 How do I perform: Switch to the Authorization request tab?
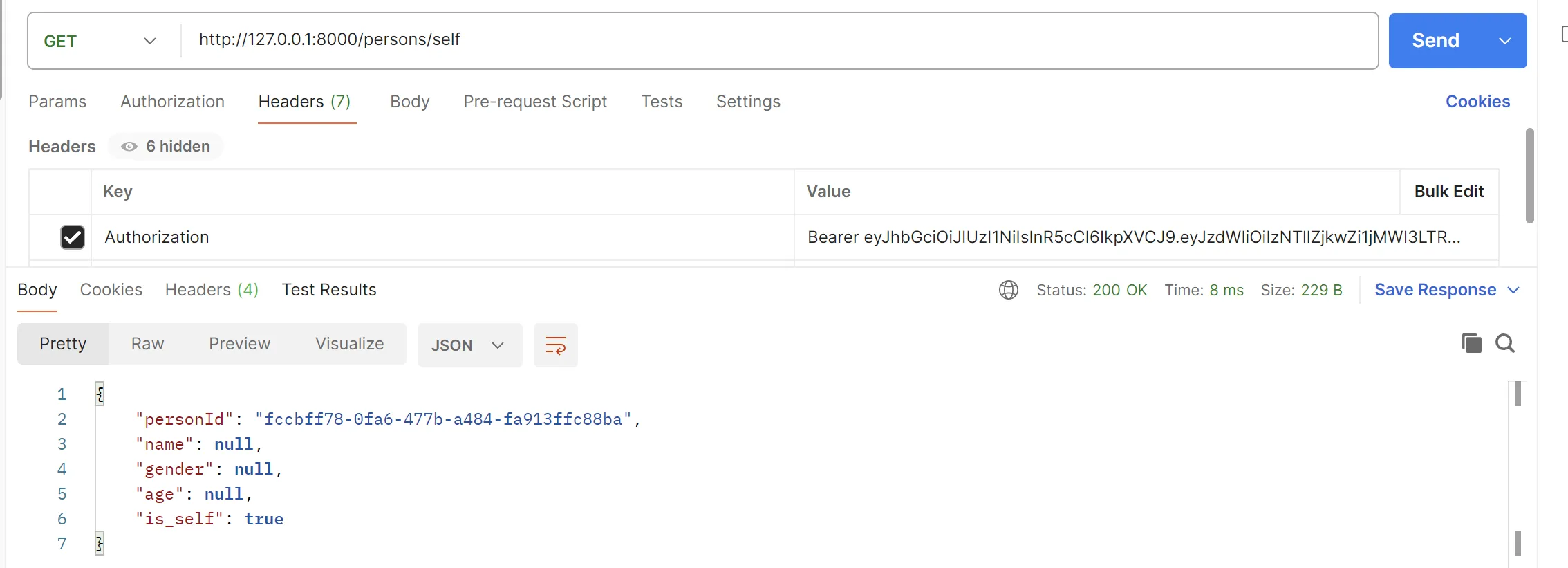point(172,102)
